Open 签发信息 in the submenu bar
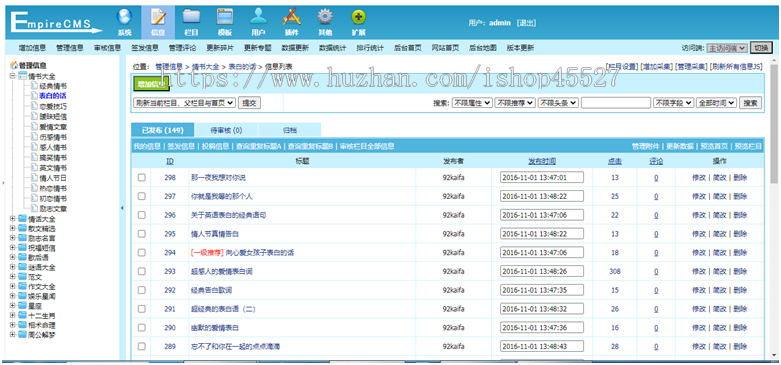Viewport: 781px width, 365px height. click(145, 48)
